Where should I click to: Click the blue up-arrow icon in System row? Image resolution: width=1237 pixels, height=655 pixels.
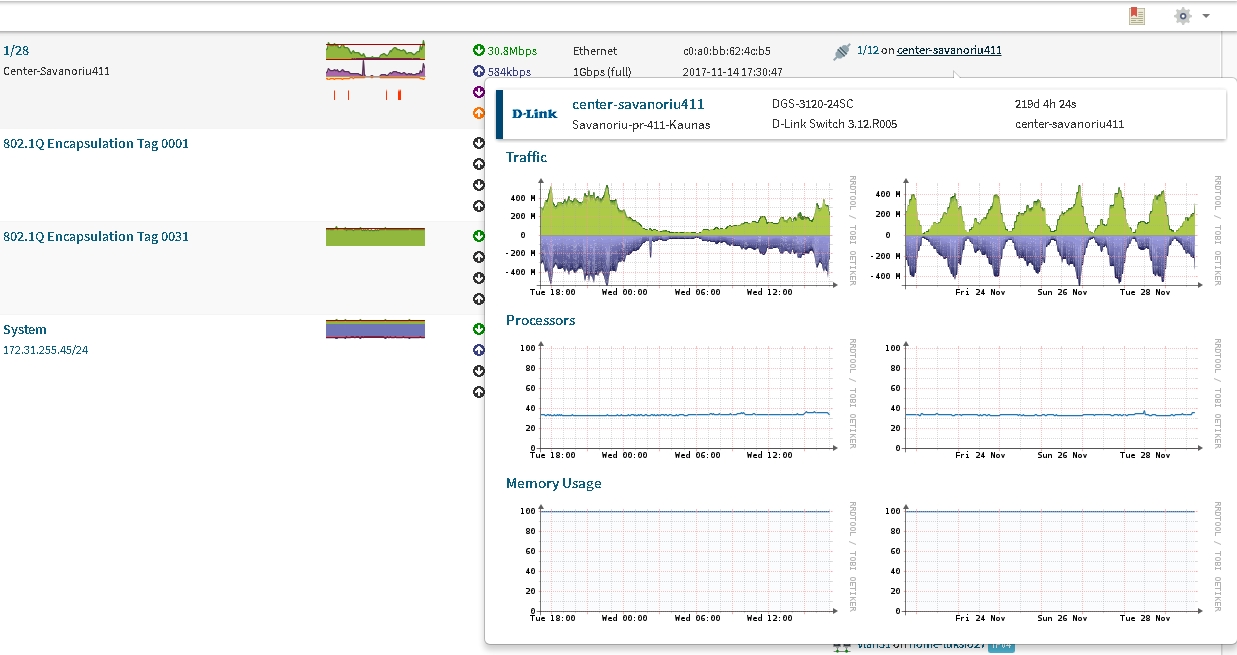coord(479,350)
